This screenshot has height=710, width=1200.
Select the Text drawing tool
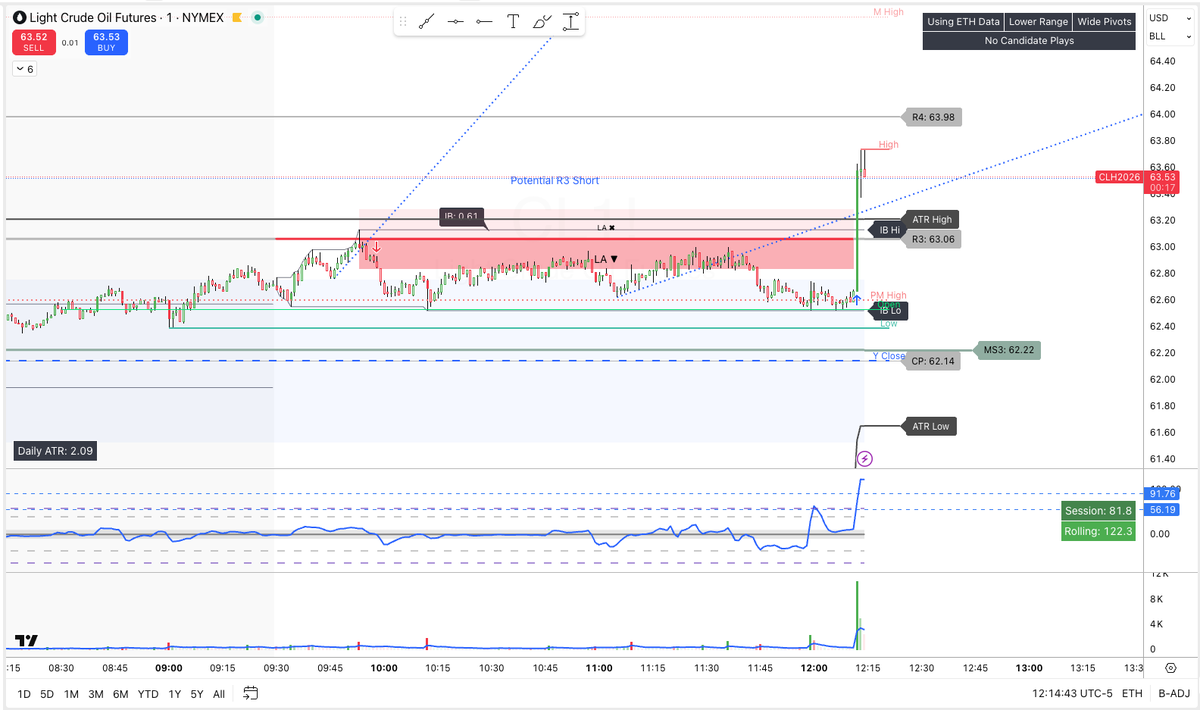pos(513,21)
